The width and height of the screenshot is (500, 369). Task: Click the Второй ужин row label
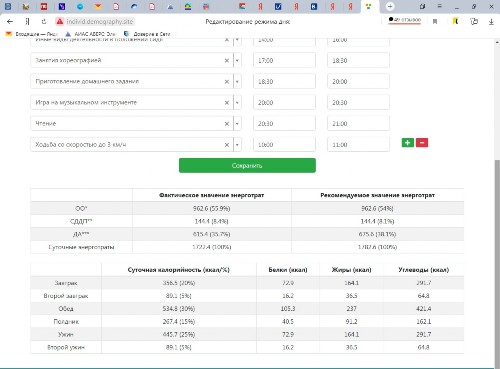point(66,347)
